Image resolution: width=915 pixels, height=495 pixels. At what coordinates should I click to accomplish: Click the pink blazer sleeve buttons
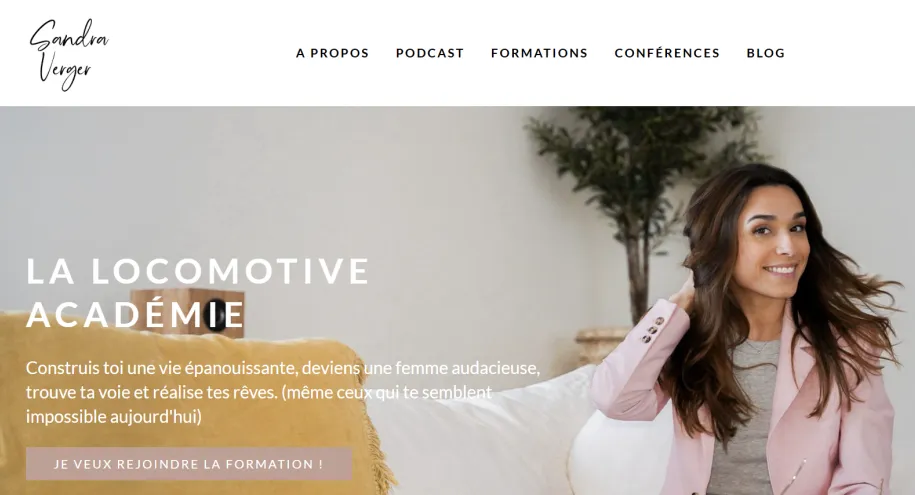click(652, 330)
